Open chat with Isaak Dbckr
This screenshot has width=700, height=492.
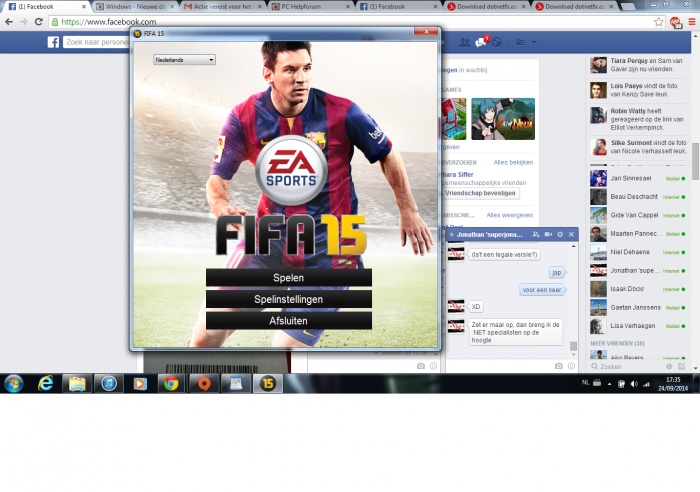[x=638, y=289]
